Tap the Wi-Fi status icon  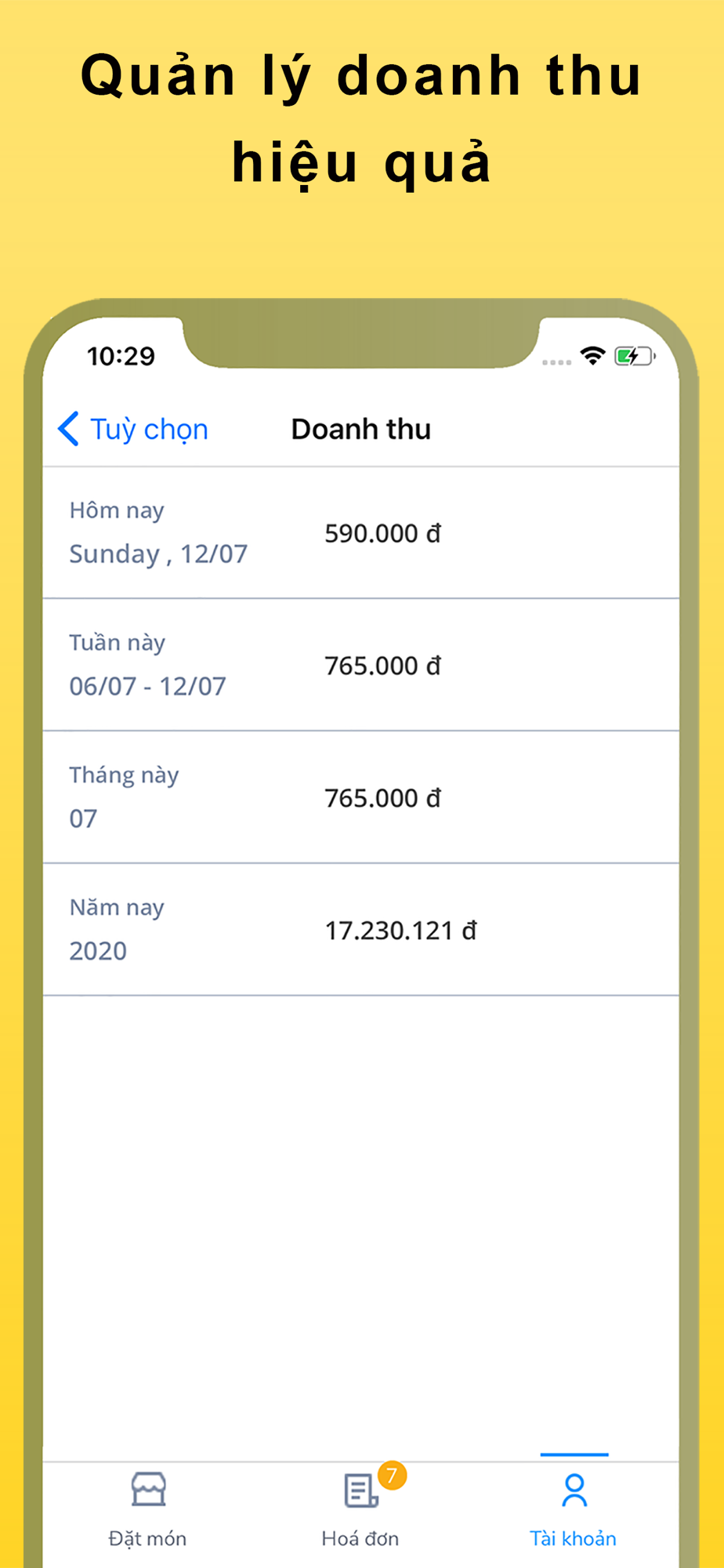593,356
